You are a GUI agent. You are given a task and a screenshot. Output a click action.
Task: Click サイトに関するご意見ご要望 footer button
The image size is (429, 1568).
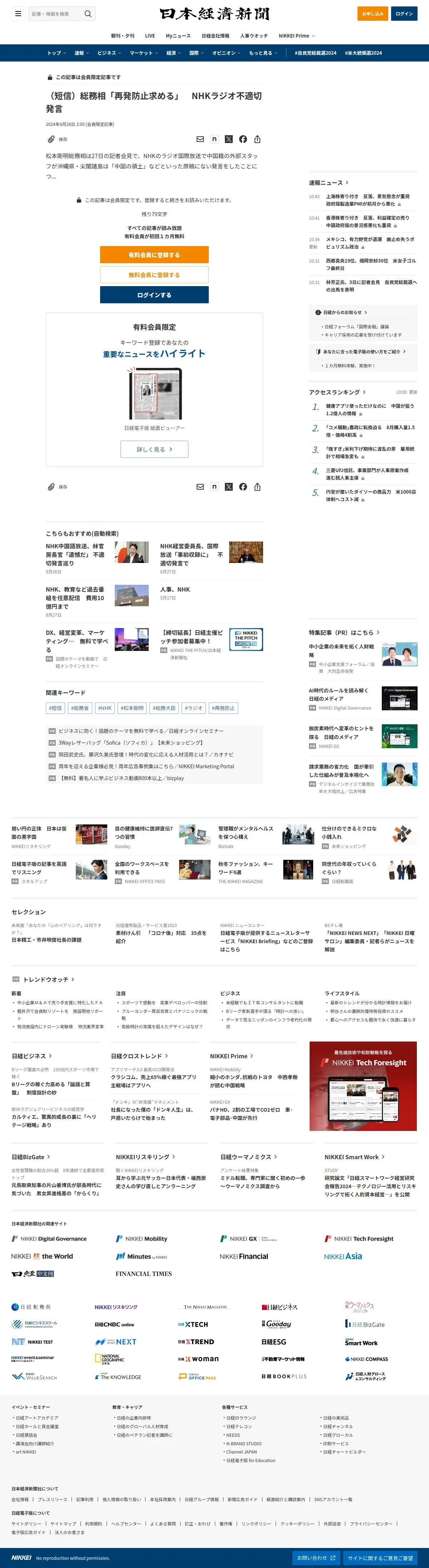coord(380,1558)
